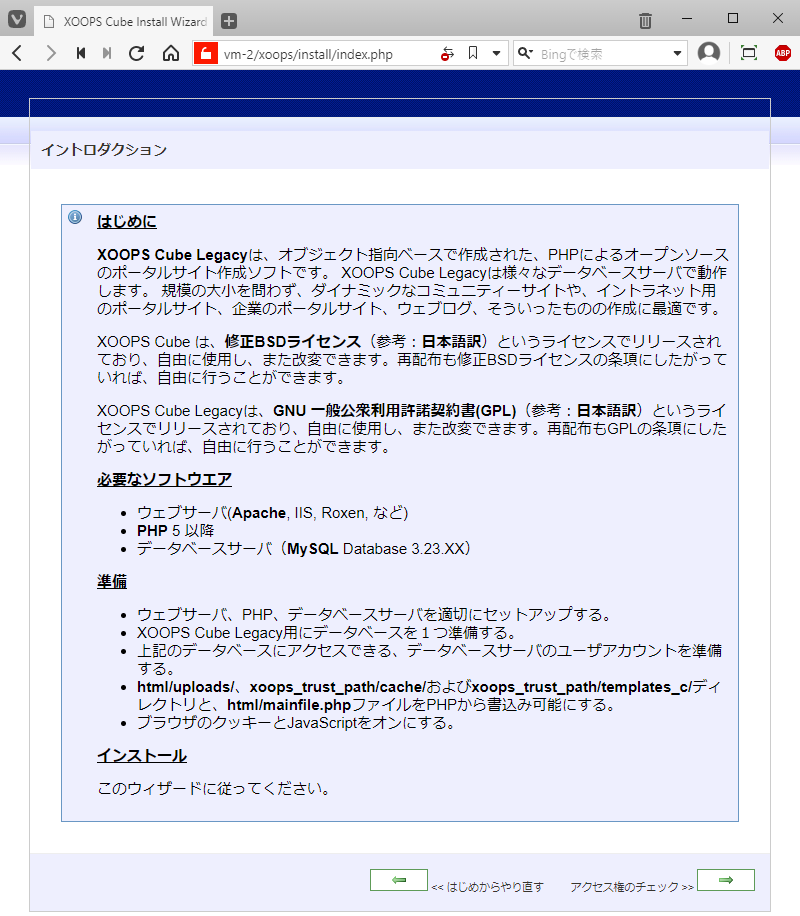
Task: Click the blocked content icon in address bar
Action: click(x=447, y=54)
